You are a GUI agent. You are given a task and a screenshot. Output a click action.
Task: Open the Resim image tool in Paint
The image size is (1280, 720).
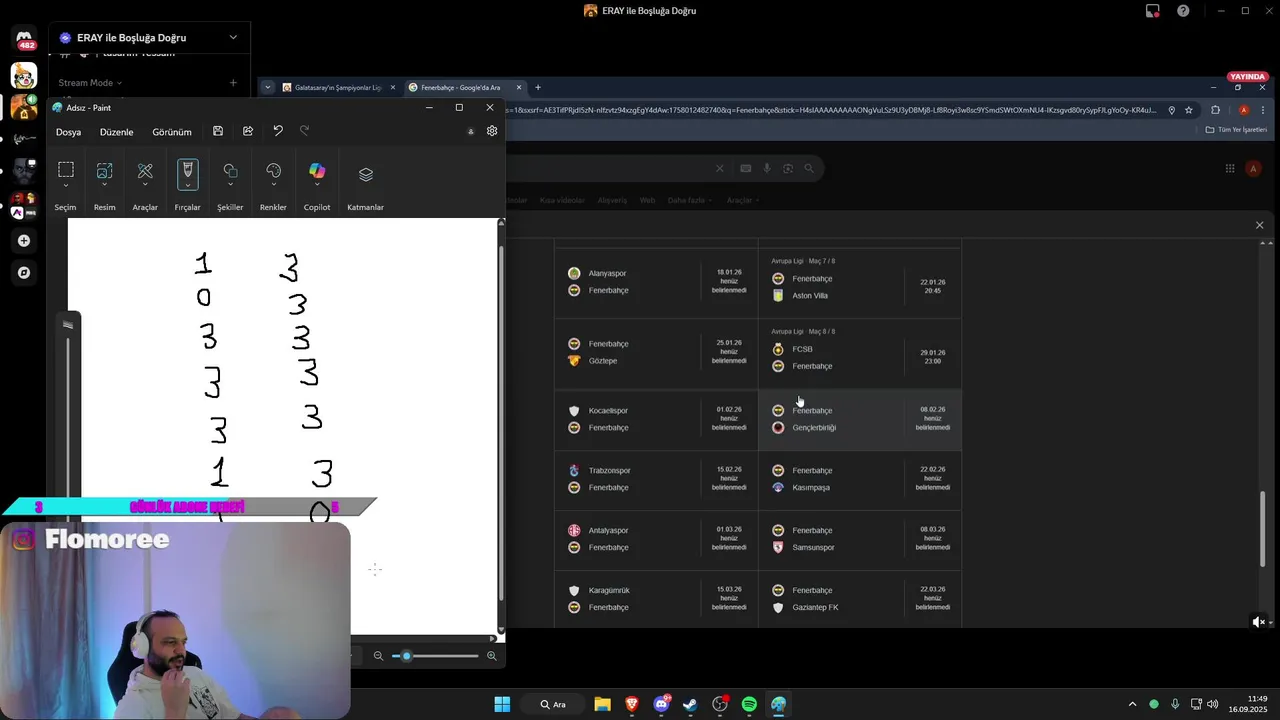point(104,171)
